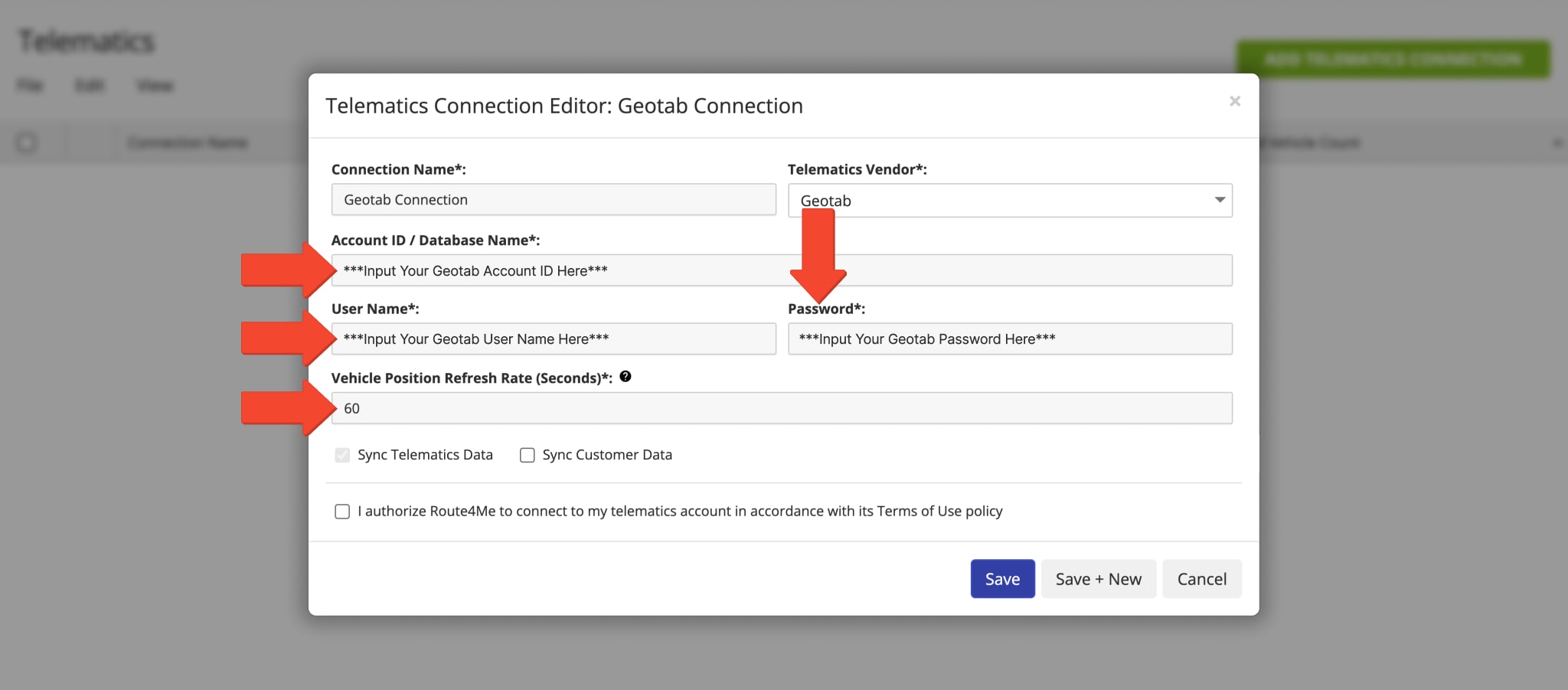
Task: Select the Vehicle Position Refresh Rate field
Action: (x=782, y=408)
